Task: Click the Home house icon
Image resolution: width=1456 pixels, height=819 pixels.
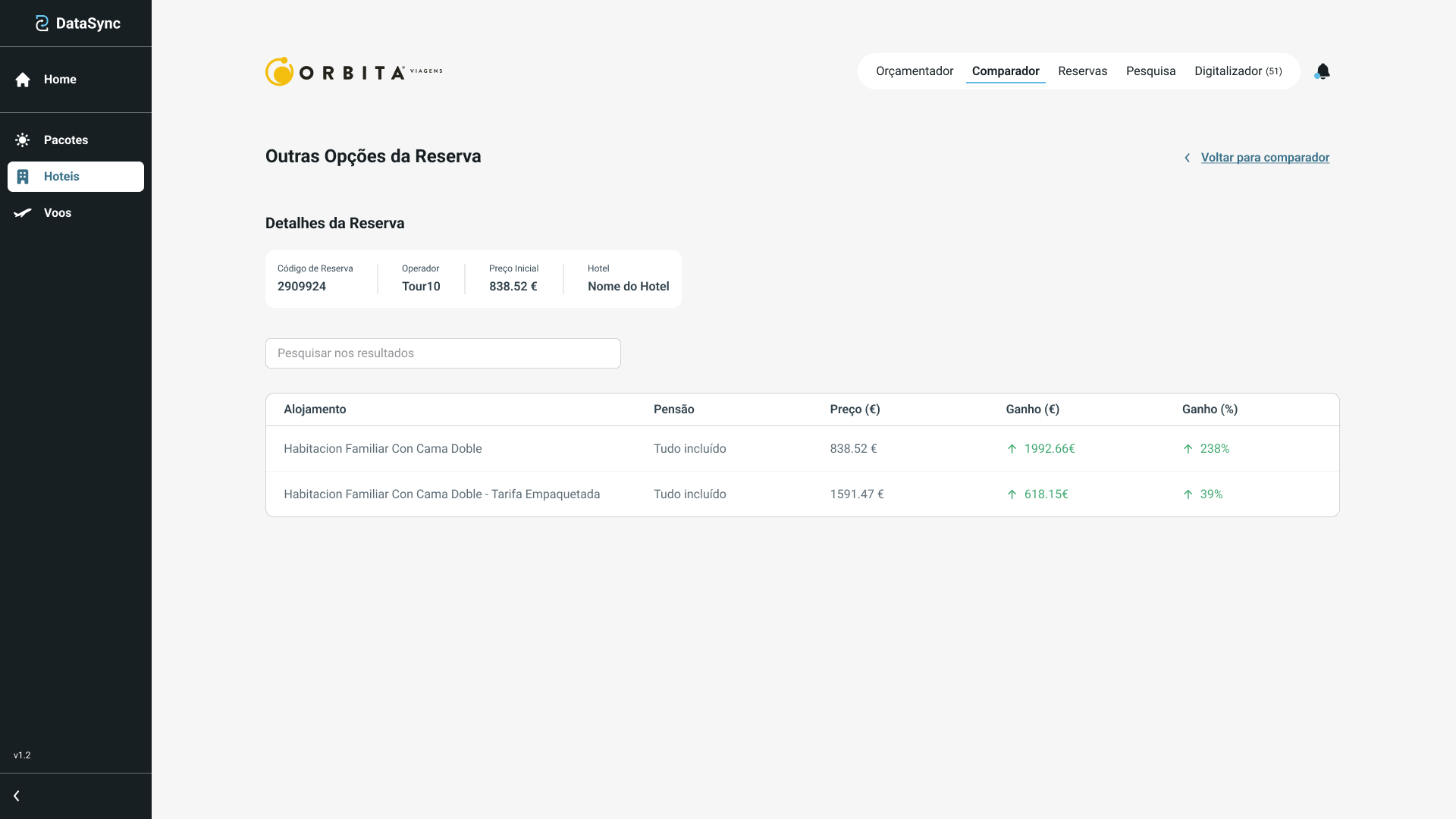Action: pos(23,80)
